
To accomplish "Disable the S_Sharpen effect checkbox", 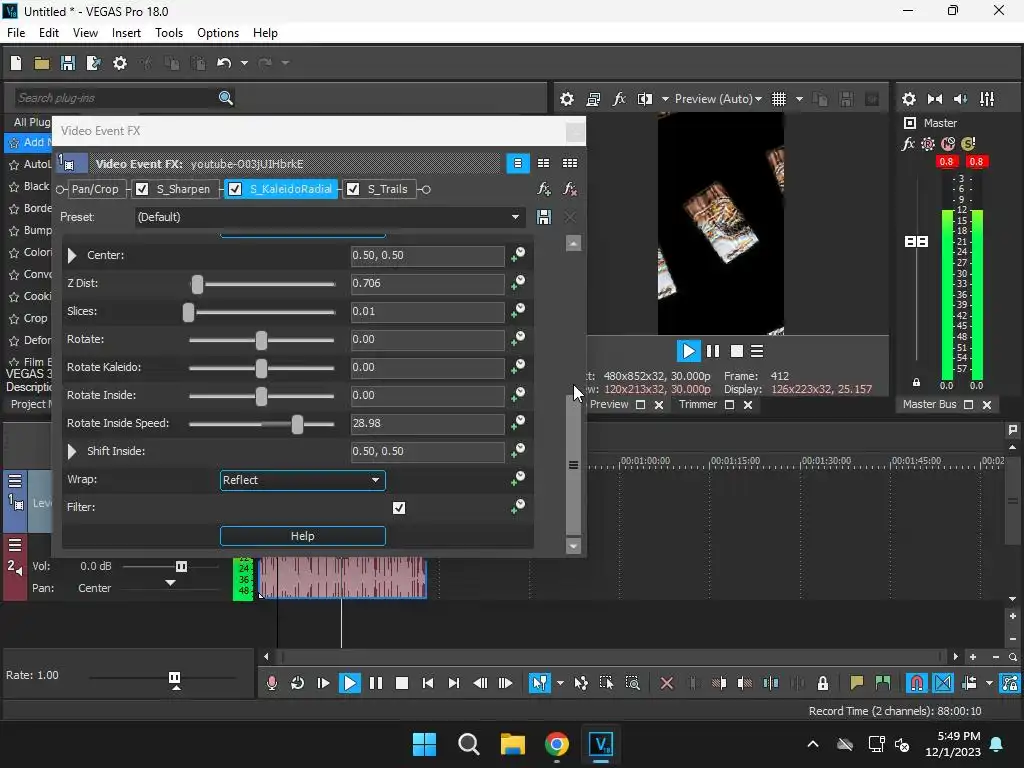I will point(142,189).
